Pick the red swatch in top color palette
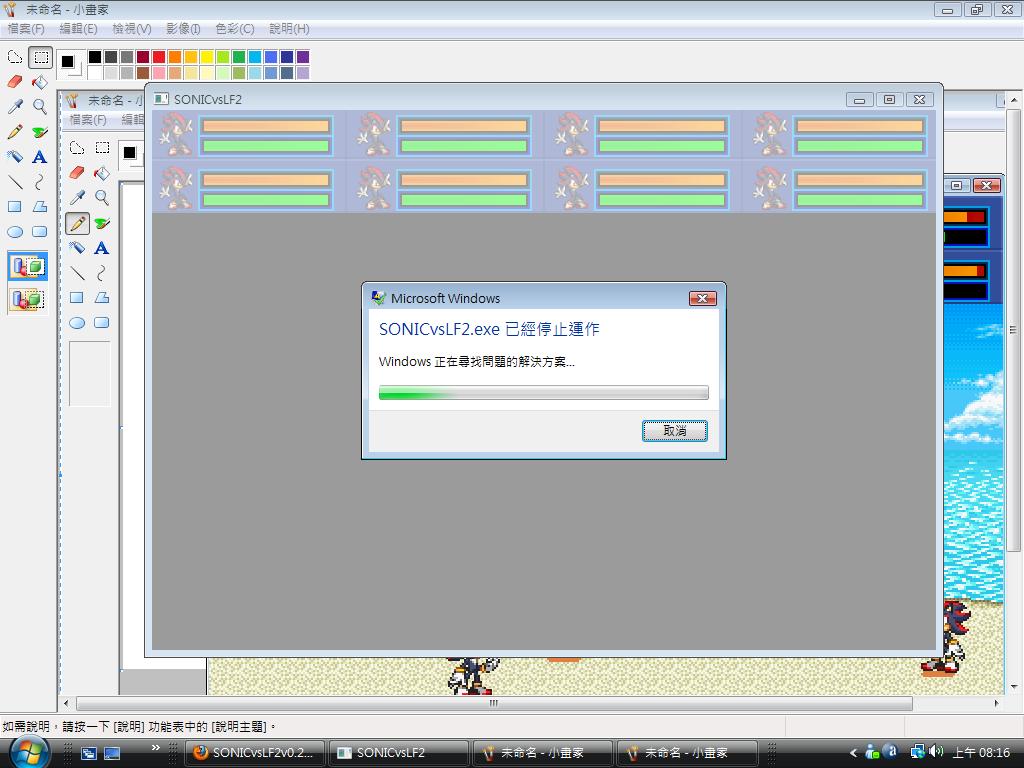The image size is (1024, 768). coord(159,57)
